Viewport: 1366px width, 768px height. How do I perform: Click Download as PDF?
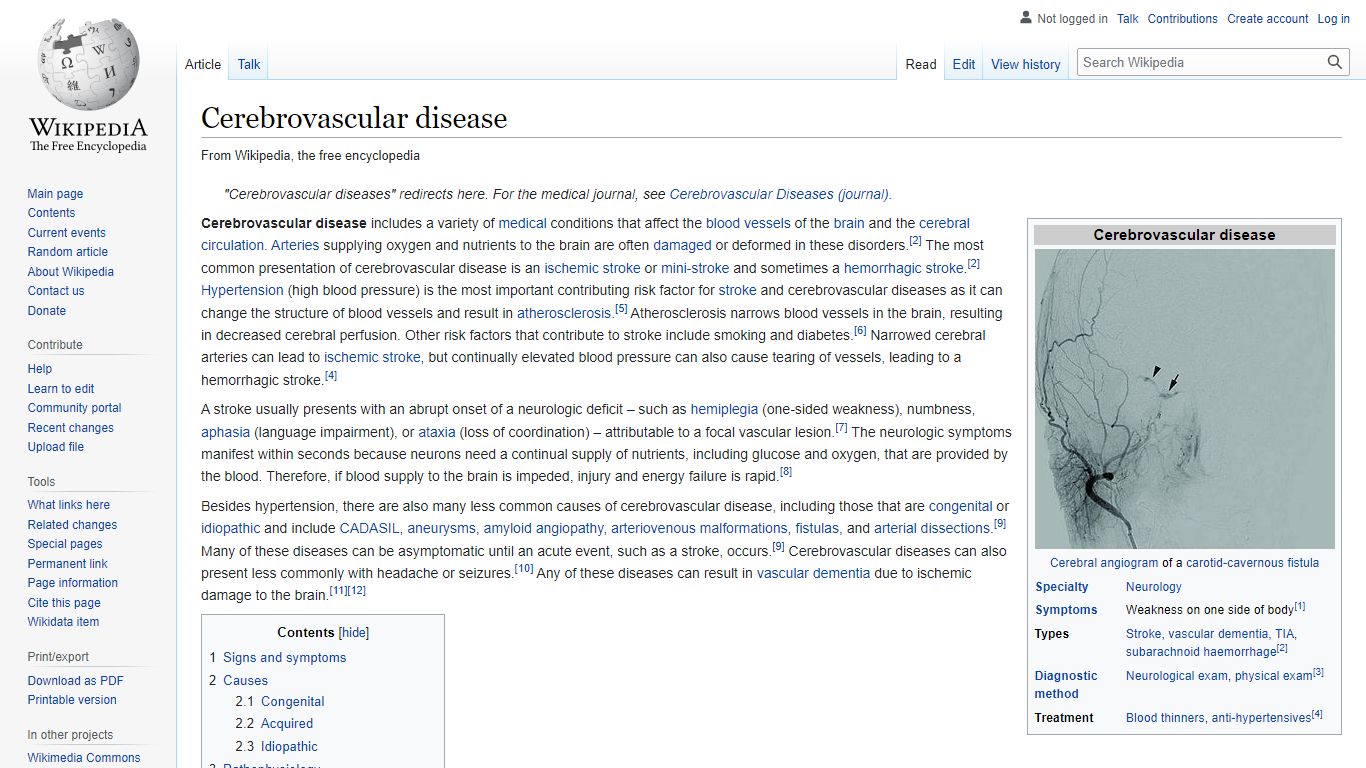76,681
